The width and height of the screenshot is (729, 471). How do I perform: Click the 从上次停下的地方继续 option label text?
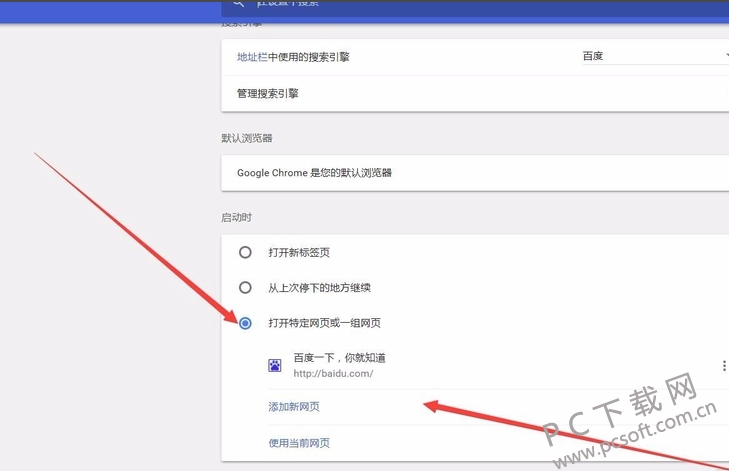pos(319,288)
